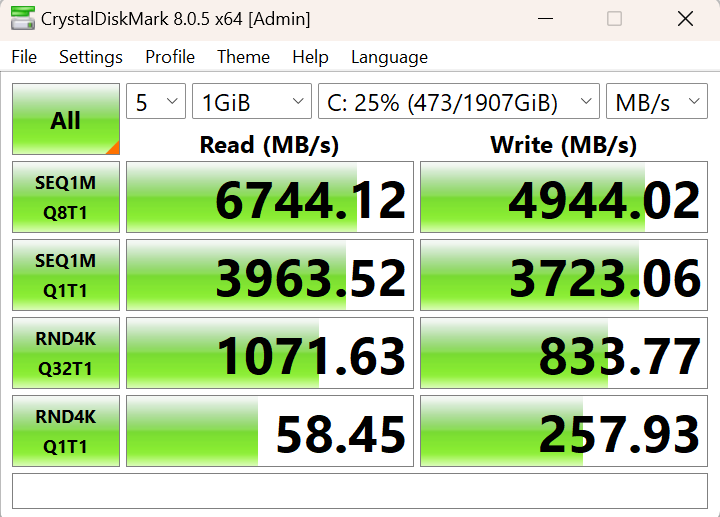
Task: Click the Read (MB/s) column header
Action: [270, 145]
